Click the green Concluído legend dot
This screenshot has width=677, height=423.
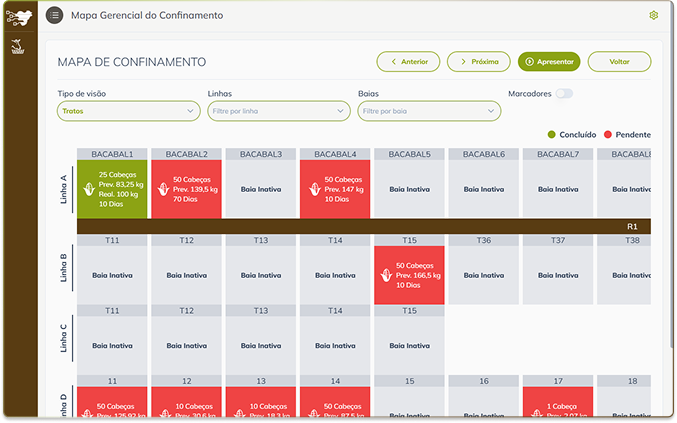coord(551,135)
